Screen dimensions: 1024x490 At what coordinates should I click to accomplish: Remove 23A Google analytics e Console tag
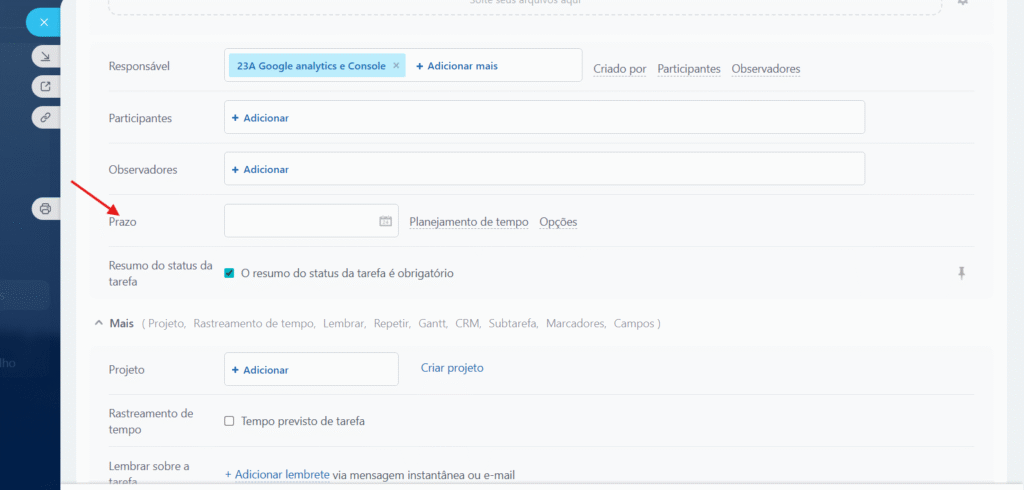point(396,66)
